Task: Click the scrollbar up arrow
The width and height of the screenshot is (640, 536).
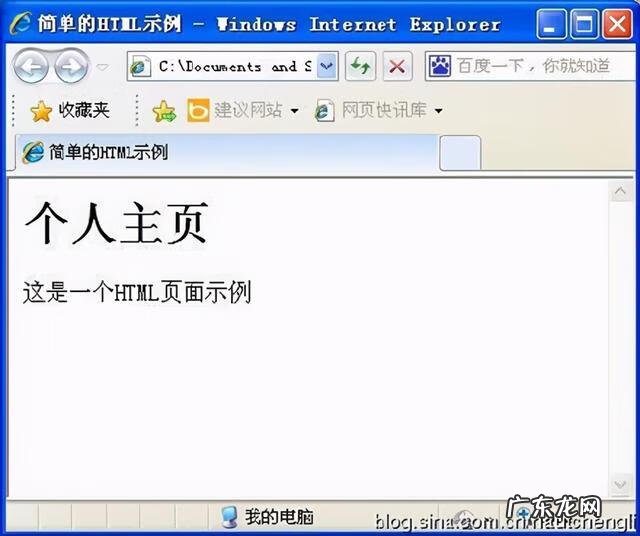Action: (620, 191)
